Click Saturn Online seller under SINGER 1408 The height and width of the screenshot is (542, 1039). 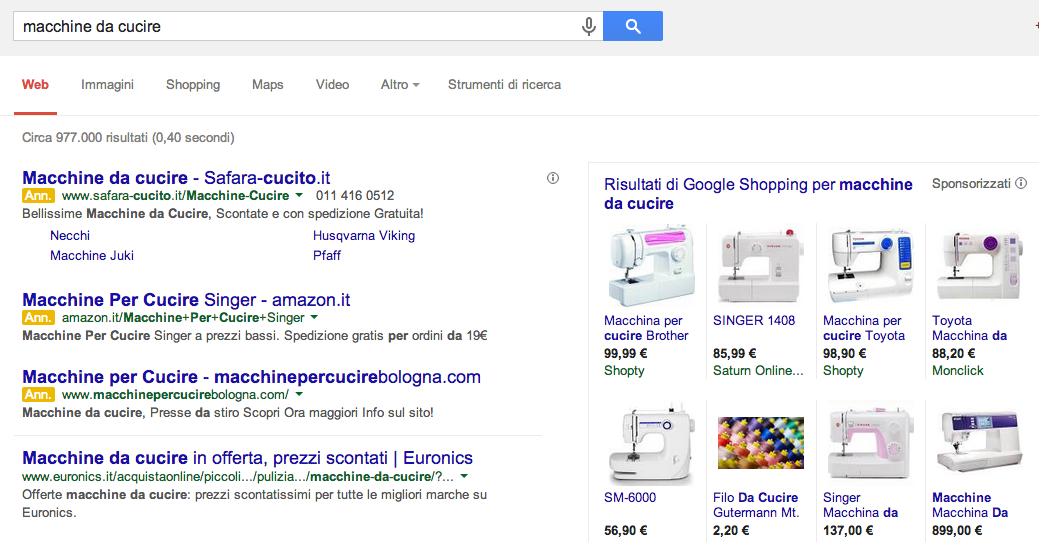click(x=758, y=371)
